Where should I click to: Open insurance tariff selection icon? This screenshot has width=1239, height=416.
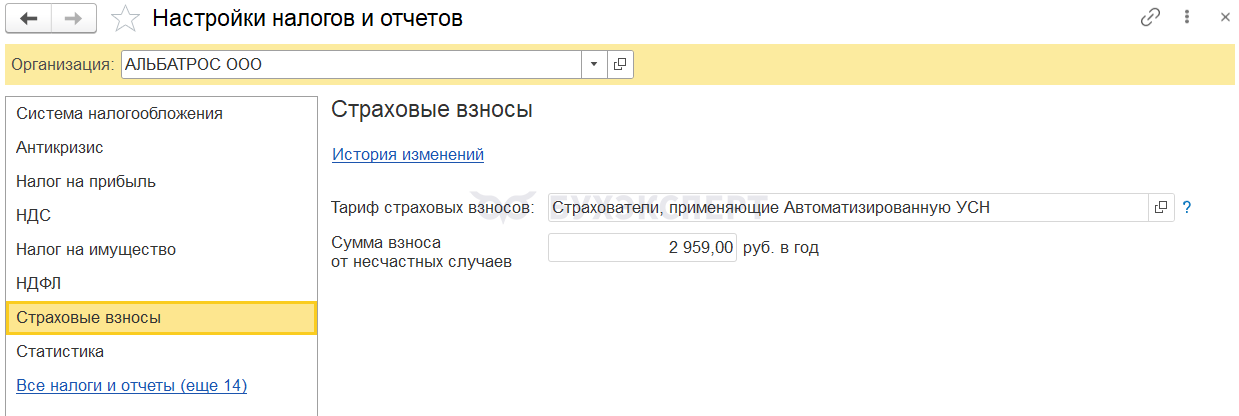point(1161,207)
